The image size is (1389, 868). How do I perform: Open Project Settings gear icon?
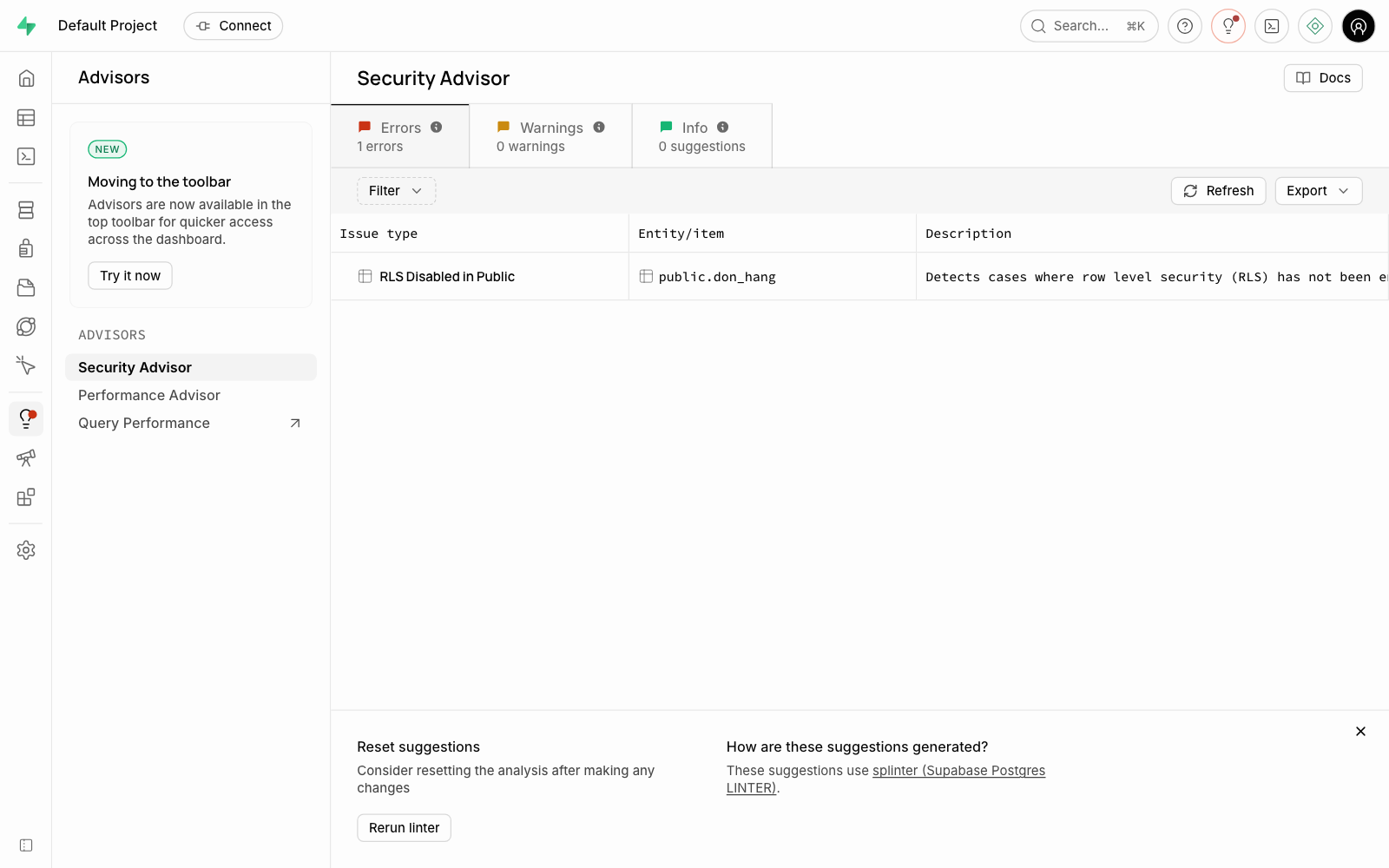click(x=26, y=550)
